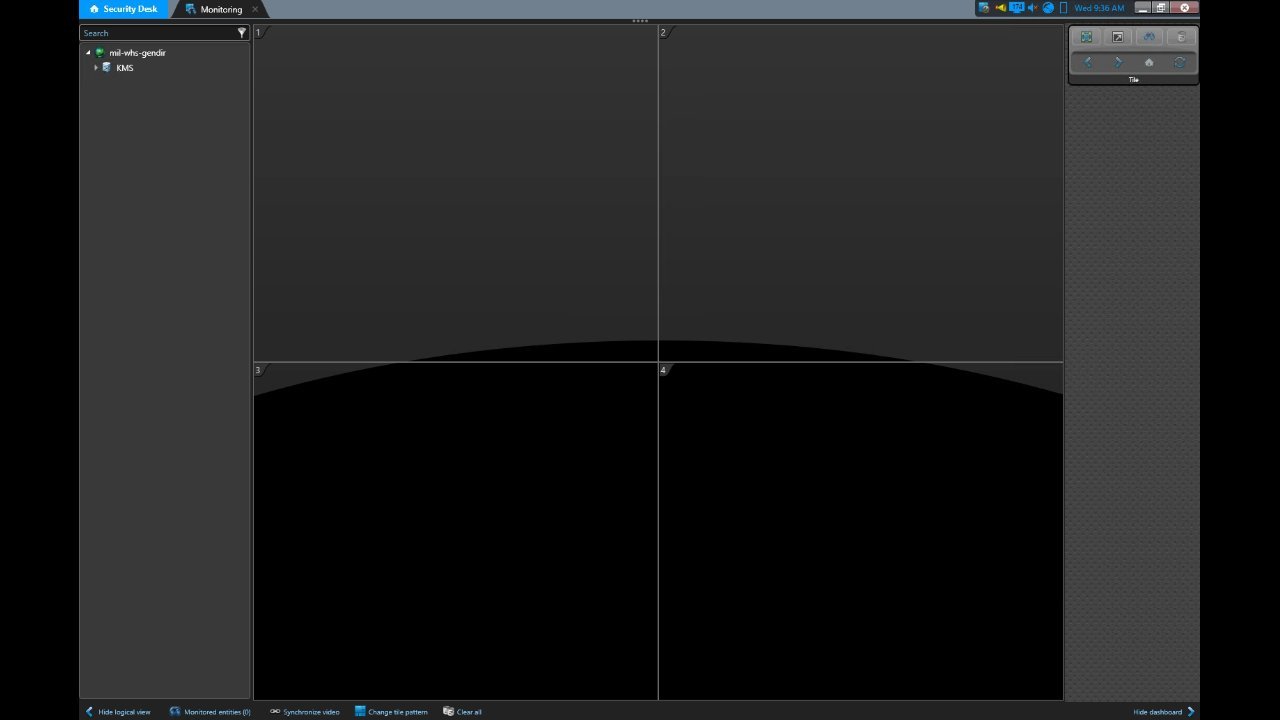The height and width of the screenshot is (720, 1280).
Task: Go to next tile content
Action: (x=1118, y=62)
